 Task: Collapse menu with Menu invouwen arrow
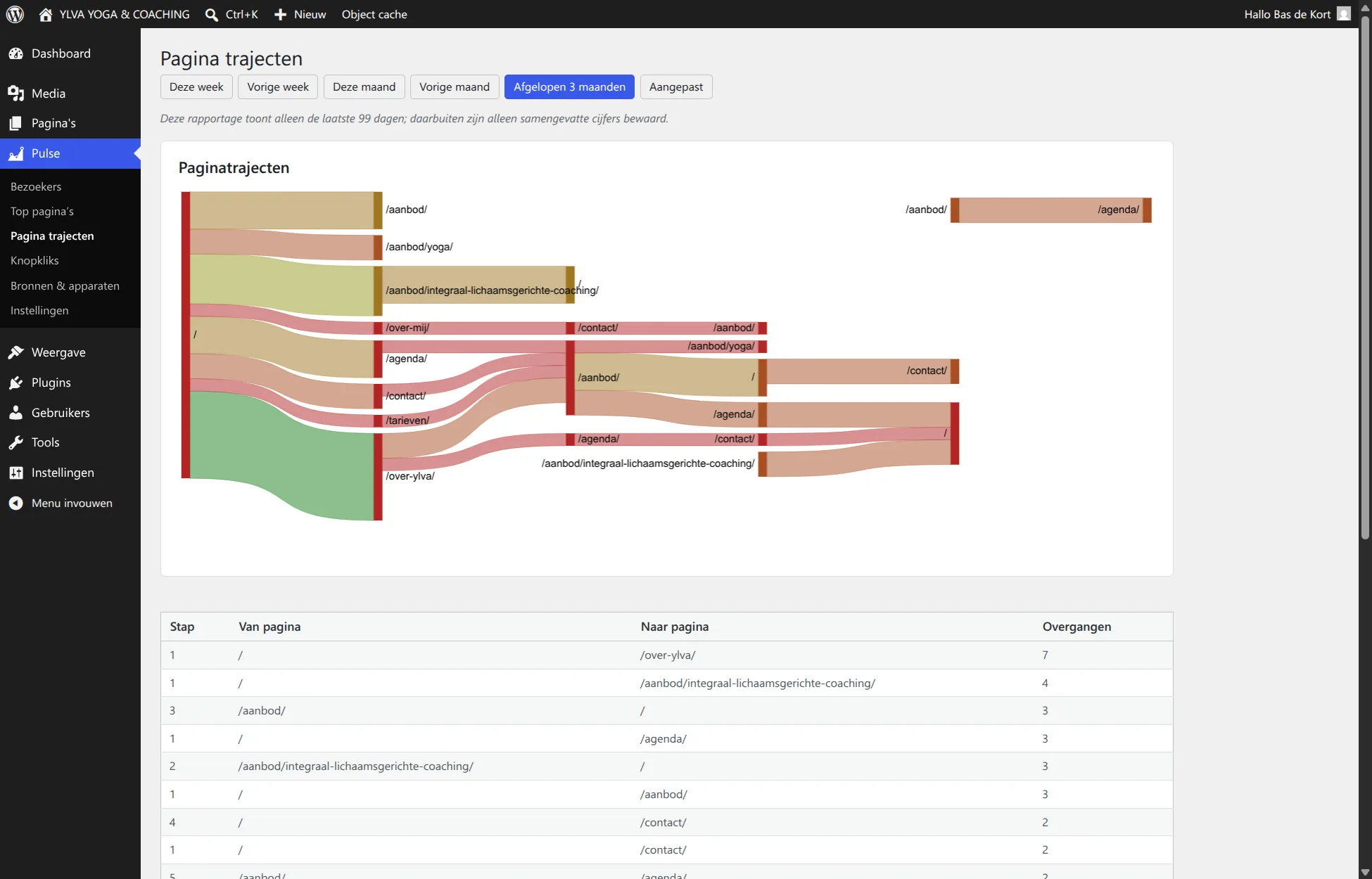(x=16, y=503)
